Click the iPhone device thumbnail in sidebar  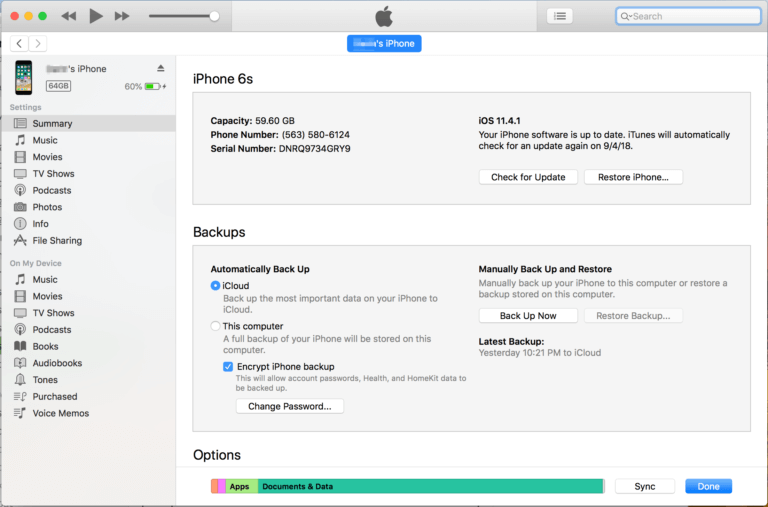(24, 77)
